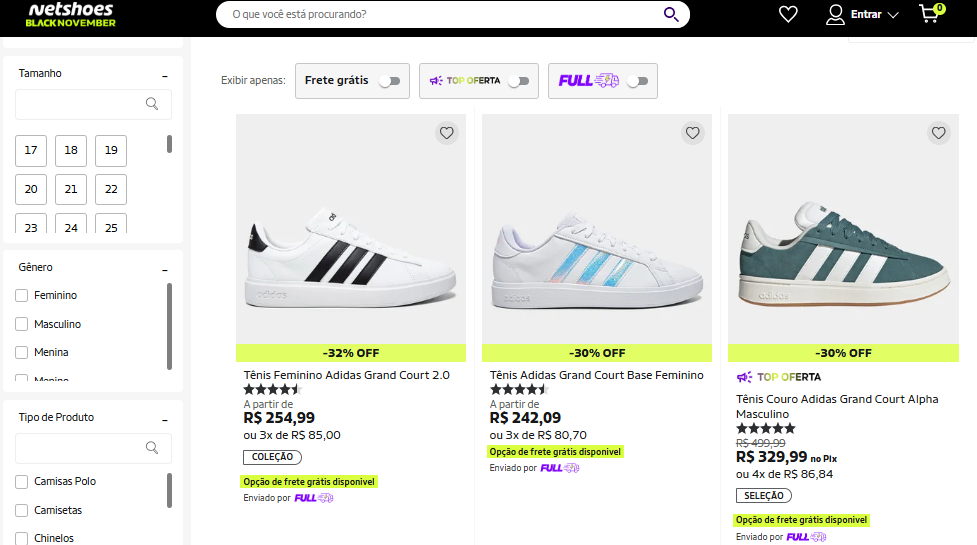Open the shopping cart icon
This screenshot has height=545, width=977.
pyautogui.click(x=930, y=14)
